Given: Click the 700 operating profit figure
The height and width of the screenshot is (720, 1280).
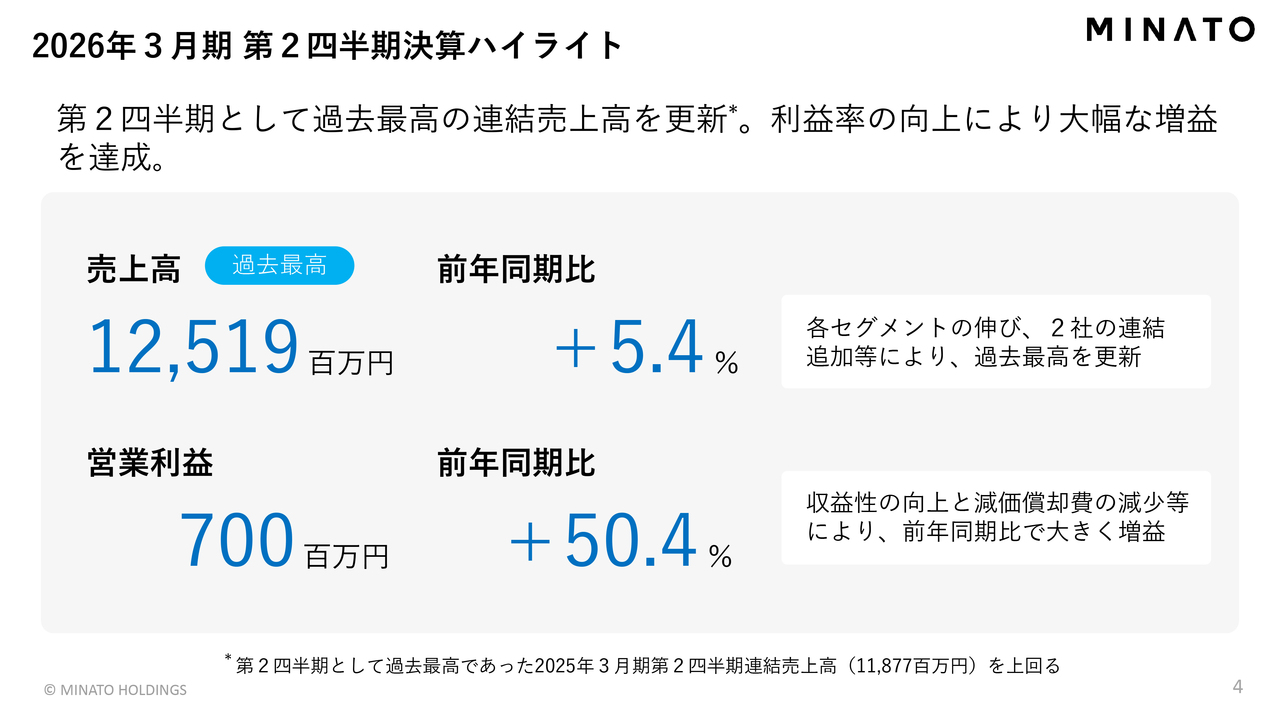Looking at the screenshot, I should [236, 541].
